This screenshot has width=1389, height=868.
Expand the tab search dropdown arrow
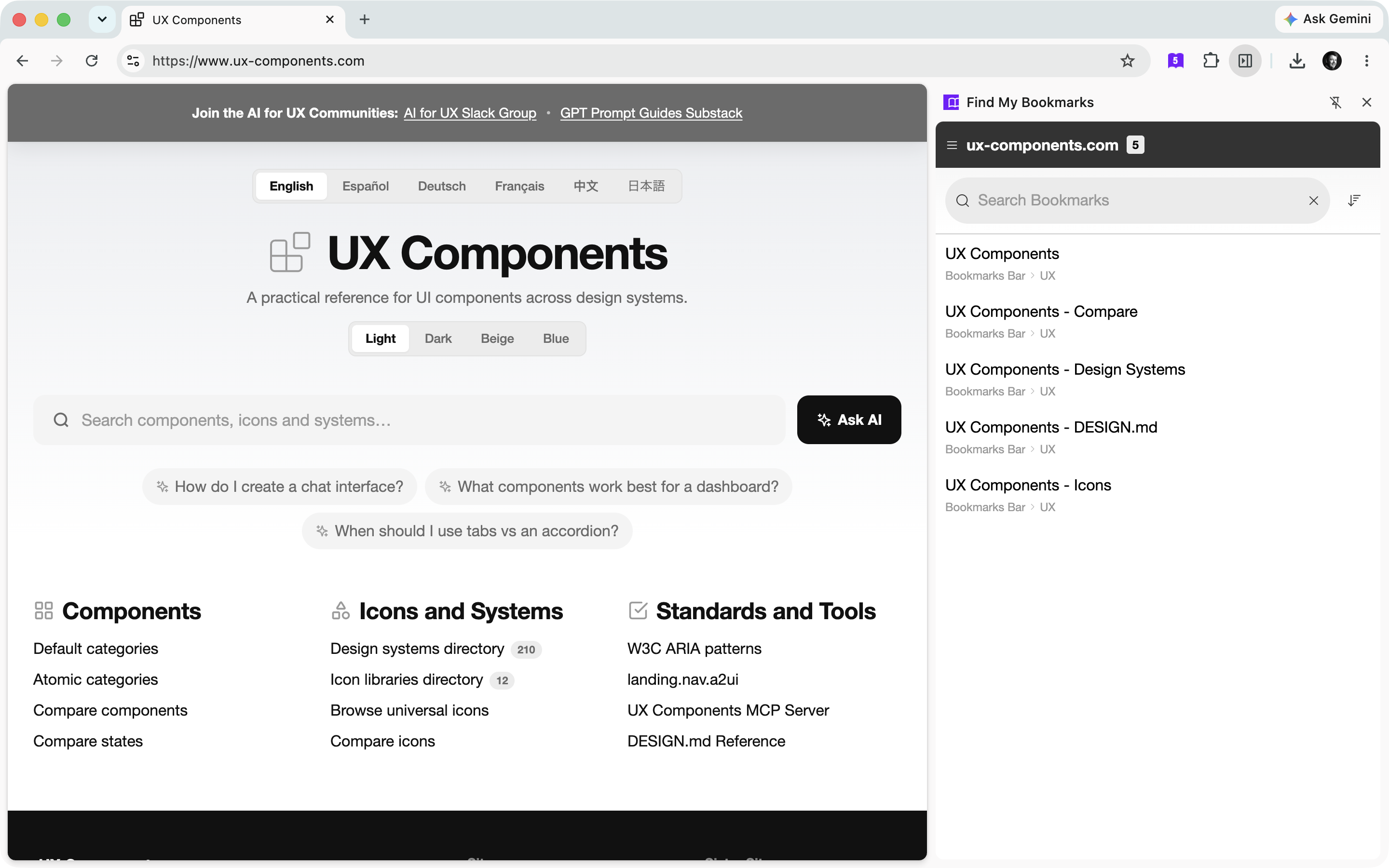coord(102,19)
